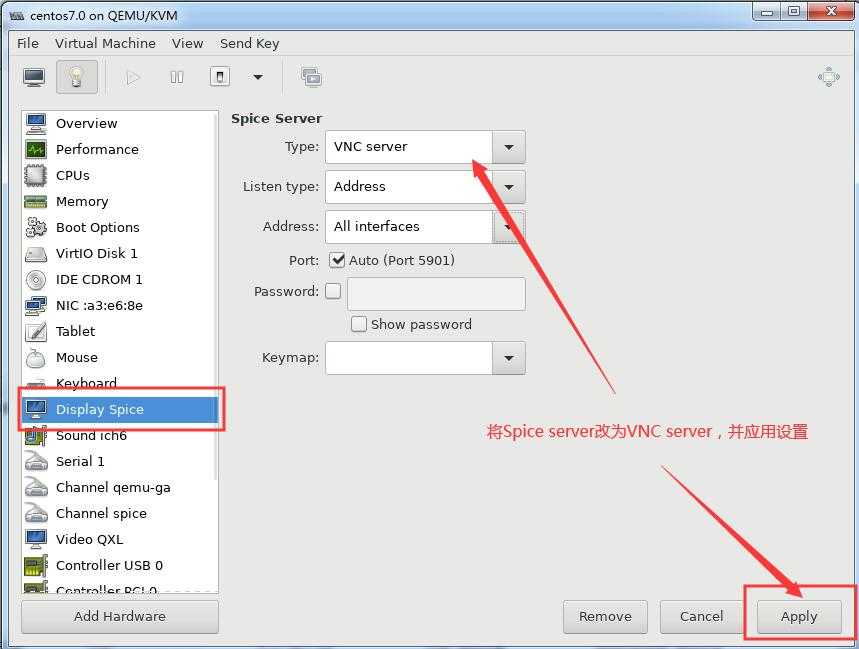Click the CPUs chip icon
859x649 pixels.
point(36,175)
